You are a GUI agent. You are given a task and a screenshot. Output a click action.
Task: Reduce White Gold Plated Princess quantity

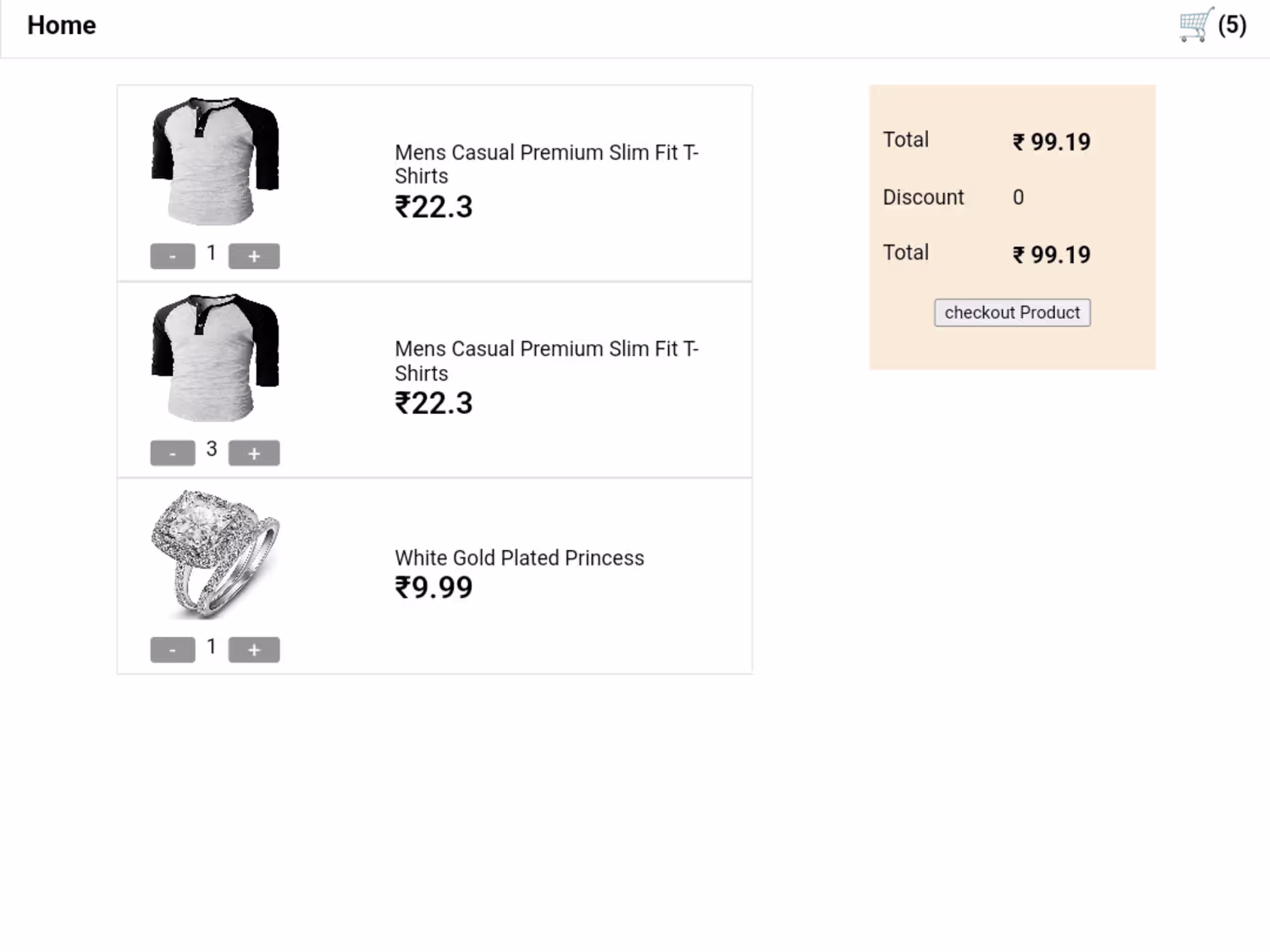[x=173, y=650]
